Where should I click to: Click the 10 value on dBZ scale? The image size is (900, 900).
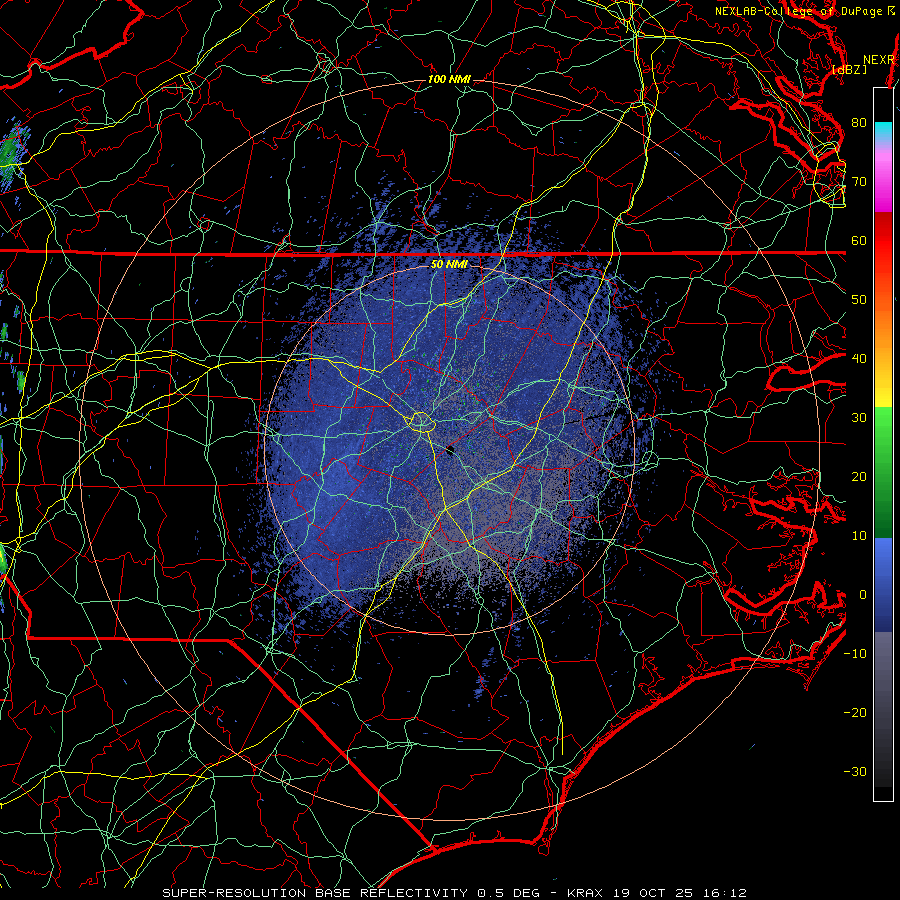tap(859, 536)
